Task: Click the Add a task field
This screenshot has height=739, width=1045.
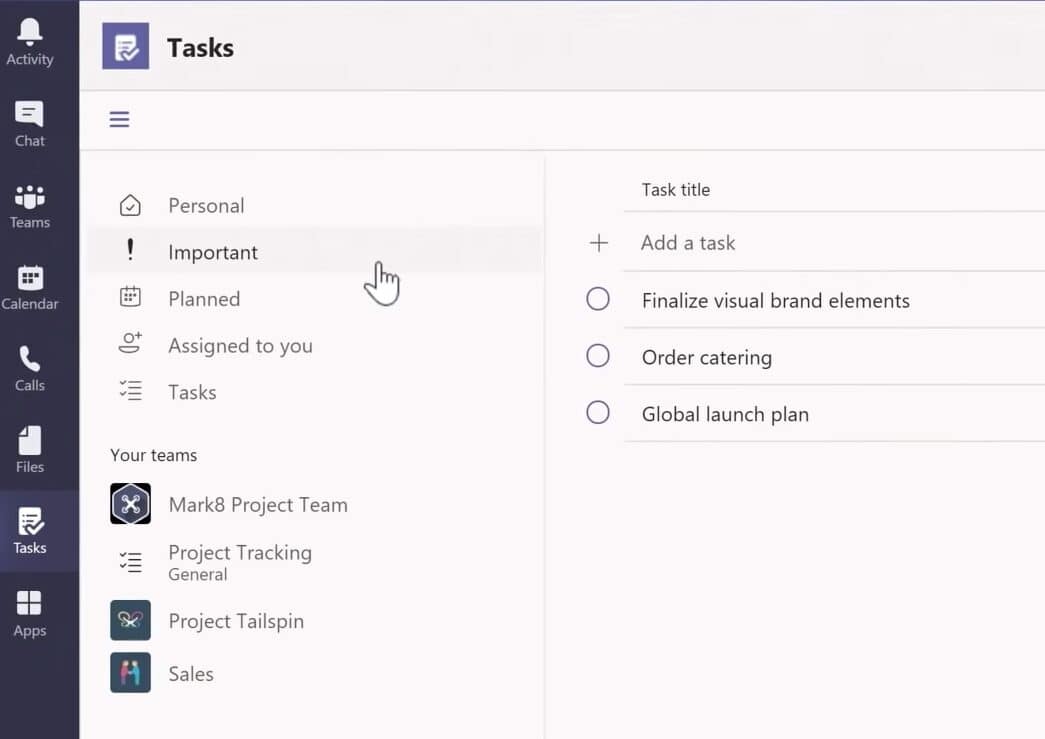Action: [x=688, y=243]
